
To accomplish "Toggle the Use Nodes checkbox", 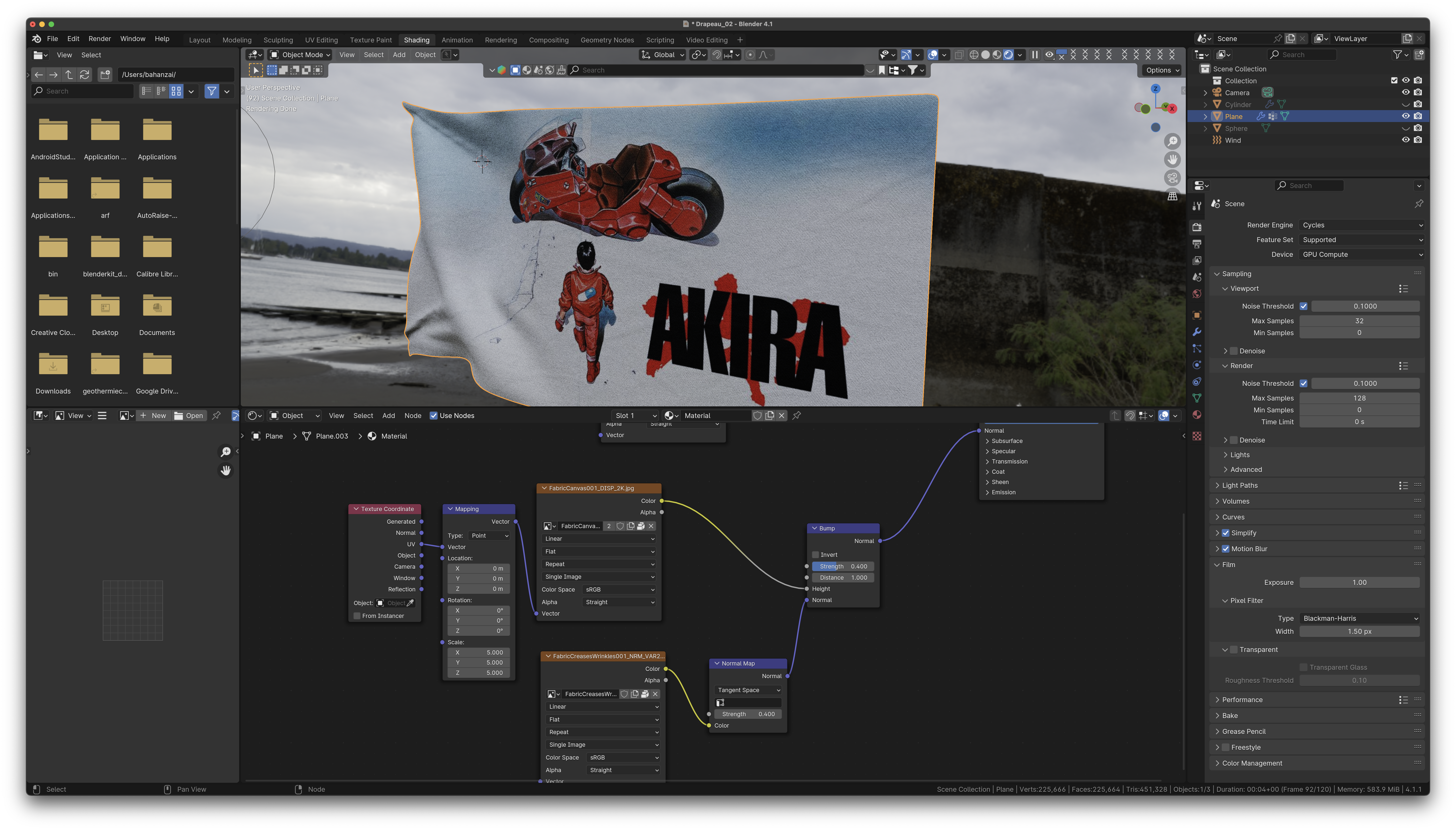I will coord(433,415).
